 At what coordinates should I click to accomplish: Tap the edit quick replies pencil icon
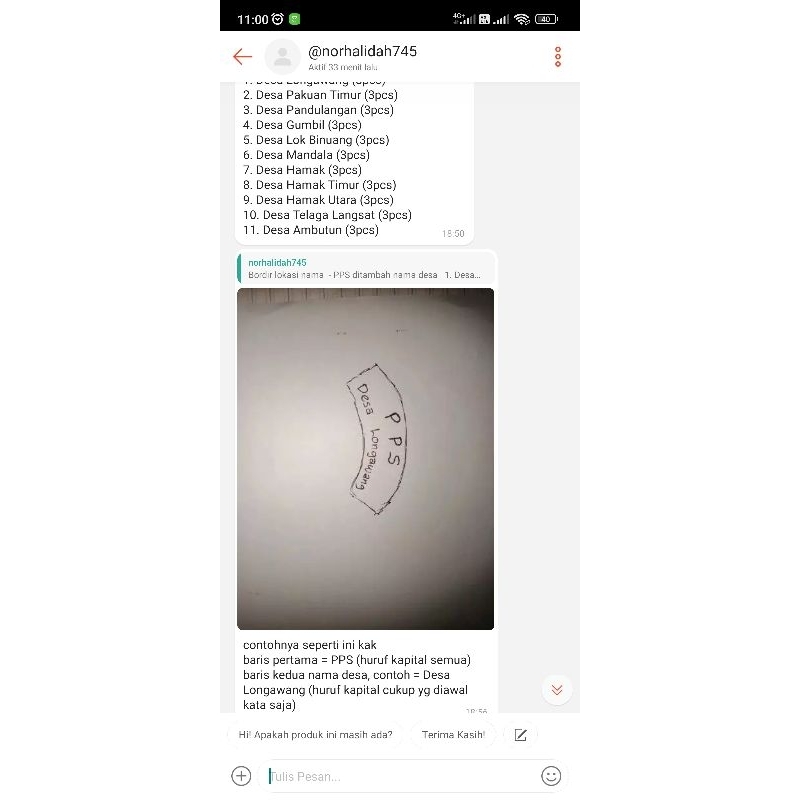coord(520,735)
